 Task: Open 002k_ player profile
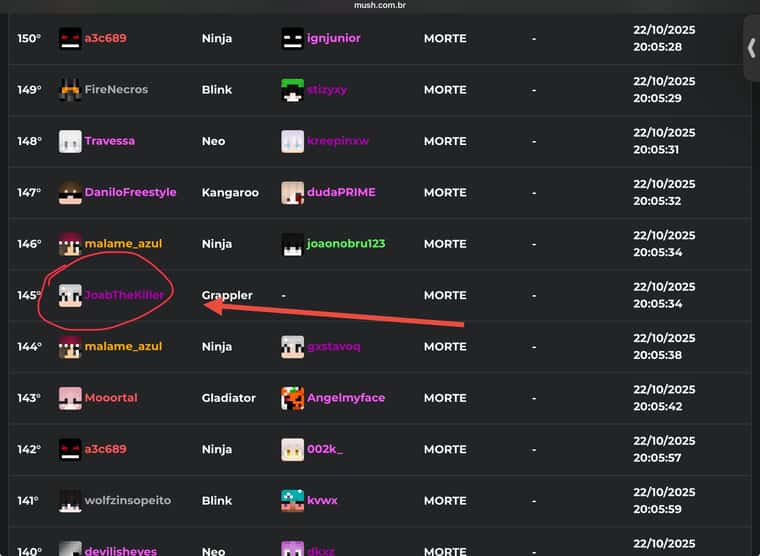pyautogui.click(x=325, y=449)
